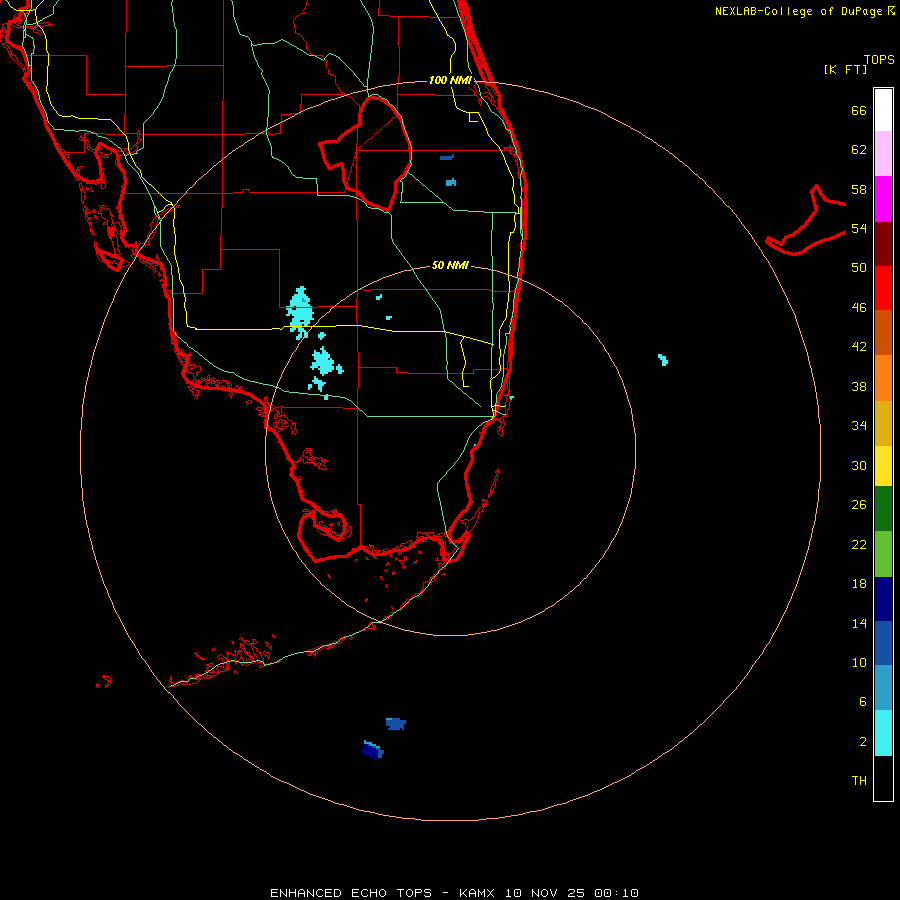Click the legend value 54
900x900 pixels.
tap(859, 228)
